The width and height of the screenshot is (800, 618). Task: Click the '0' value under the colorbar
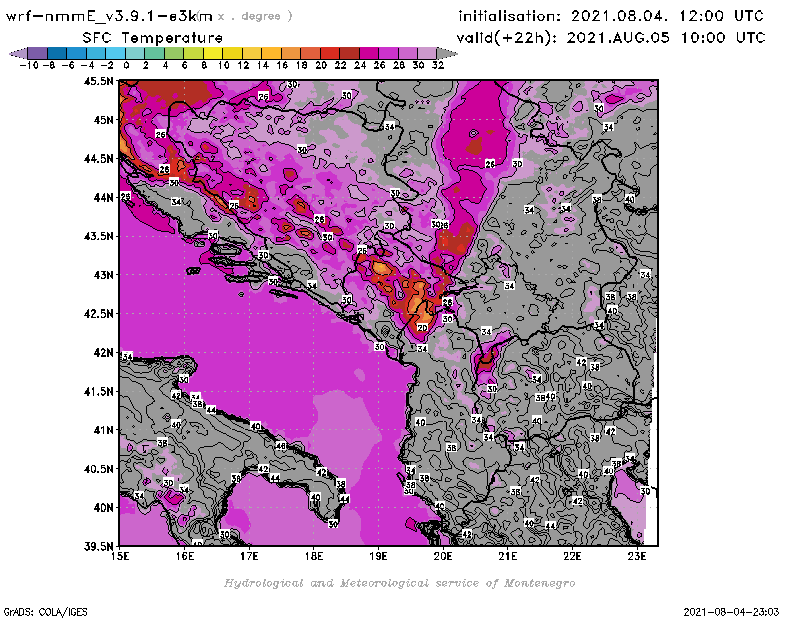[126, 65]
